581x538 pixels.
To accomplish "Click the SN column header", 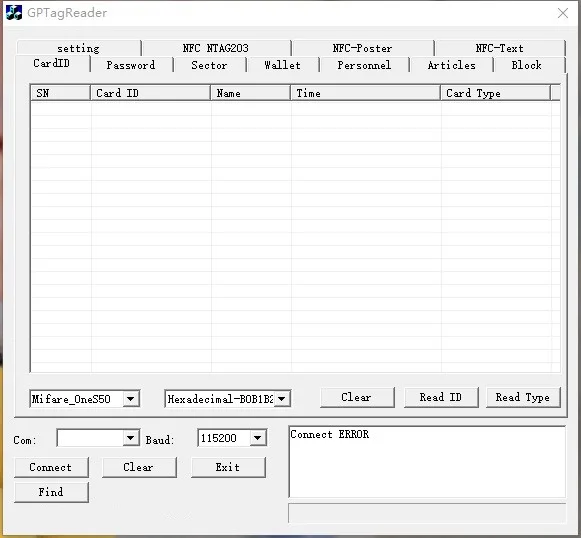I will 60,93.
